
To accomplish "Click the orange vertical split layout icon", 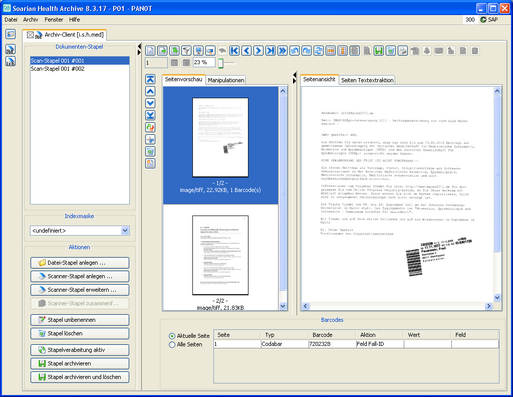I will pos(342,51).
